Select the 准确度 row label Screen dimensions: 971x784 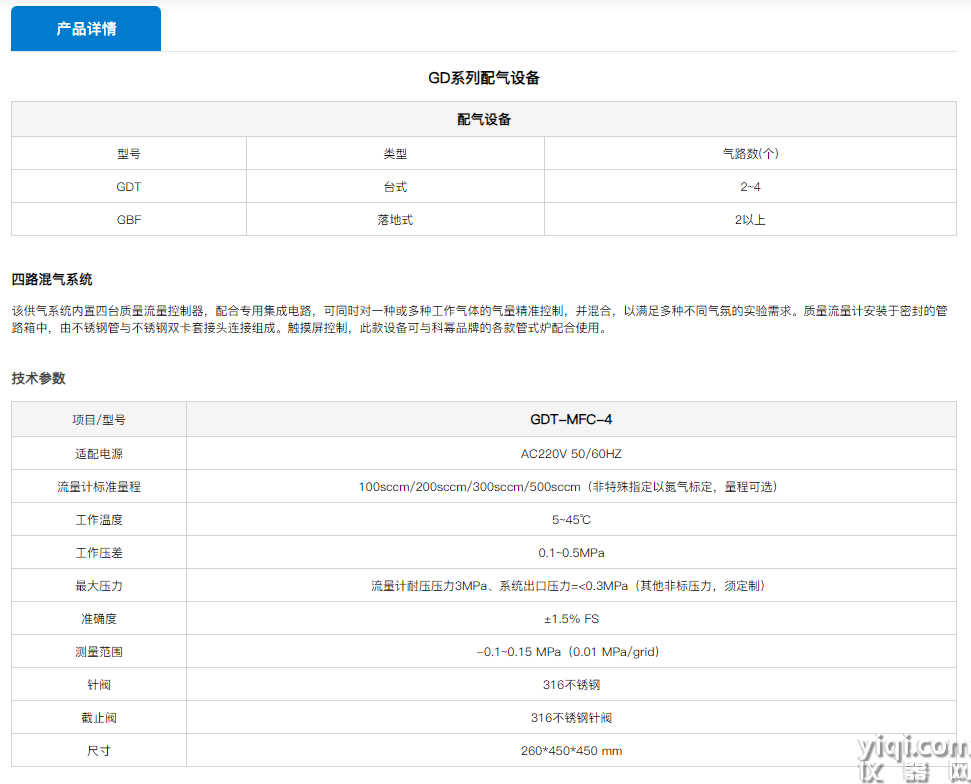[99, 619]
